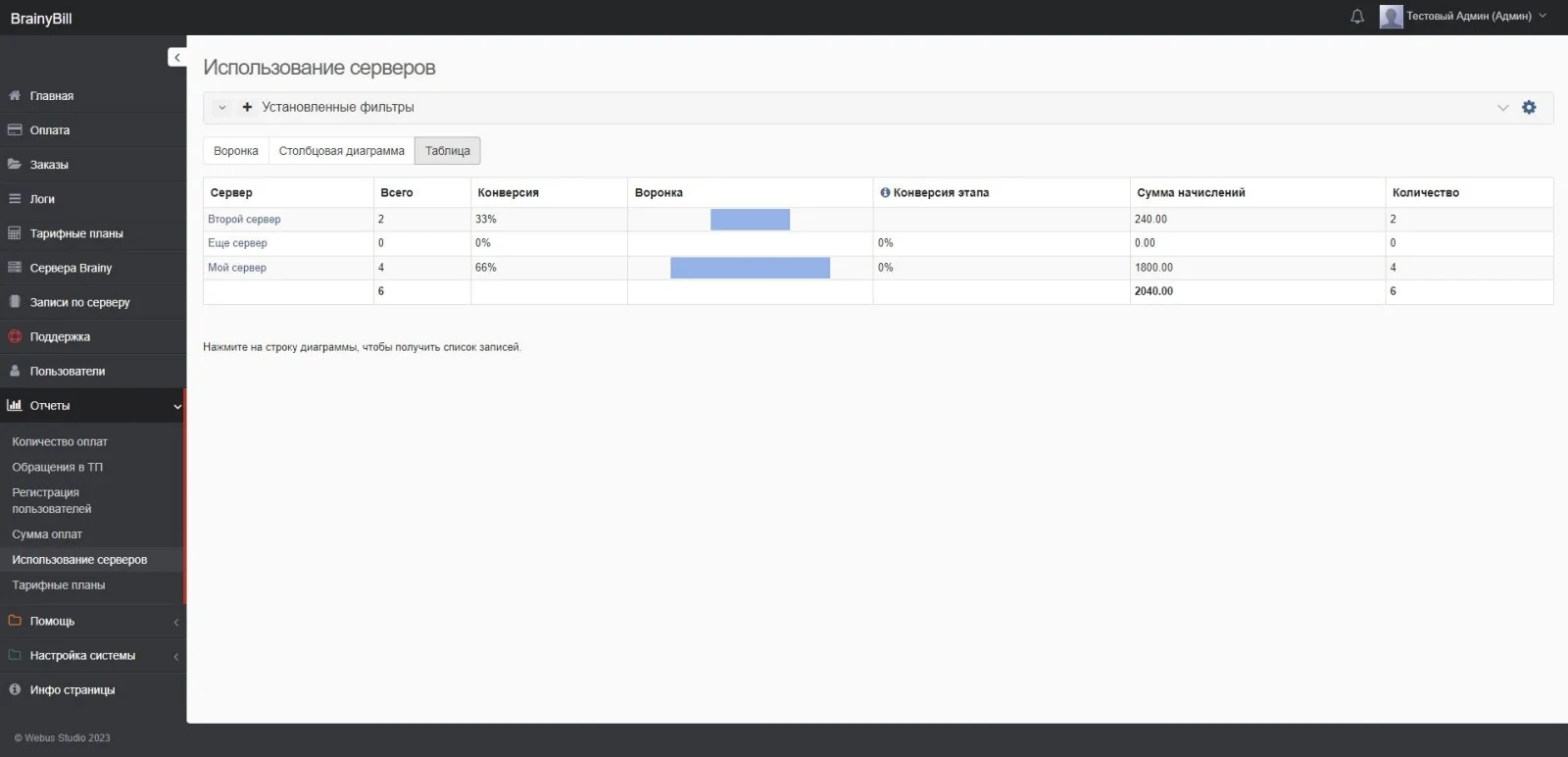Click the notification bell icon
The image size is (1568, 757).
pos(1357,17)
